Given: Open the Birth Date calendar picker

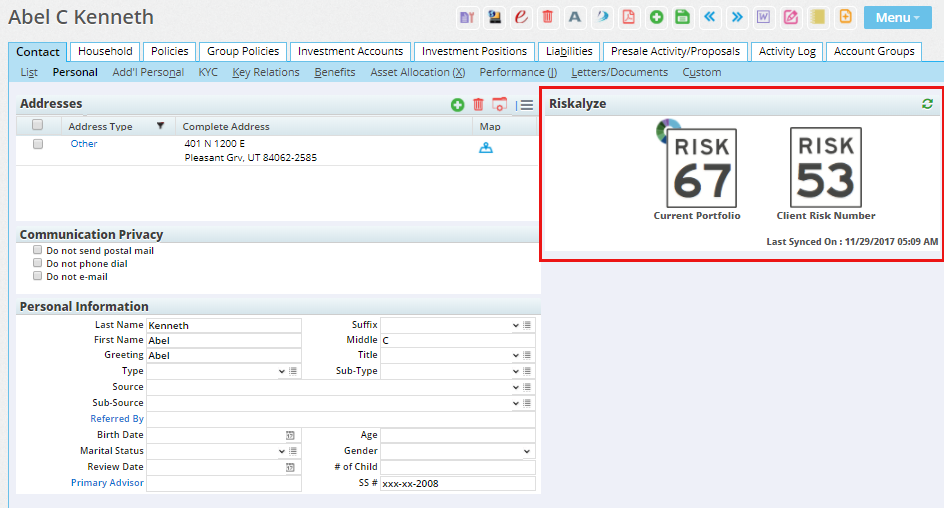Looking at the screenshot, I should point(290,435).
